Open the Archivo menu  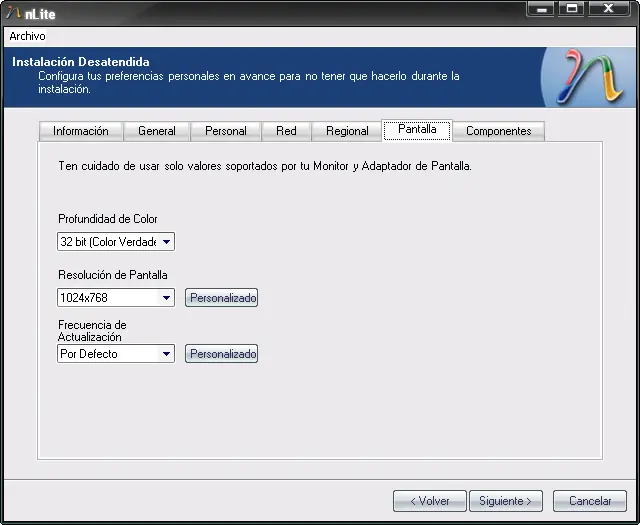click(27, 36)
